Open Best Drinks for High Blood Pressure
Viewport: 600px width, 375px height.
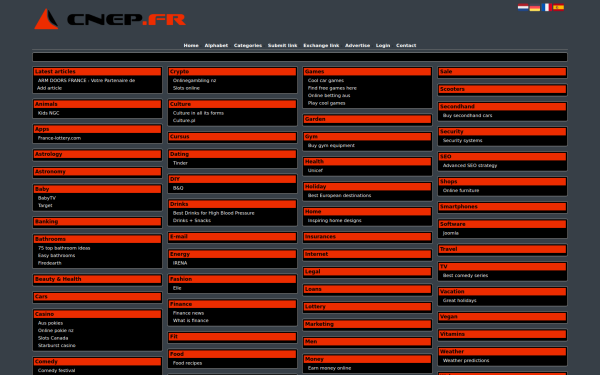click(214, 213)
